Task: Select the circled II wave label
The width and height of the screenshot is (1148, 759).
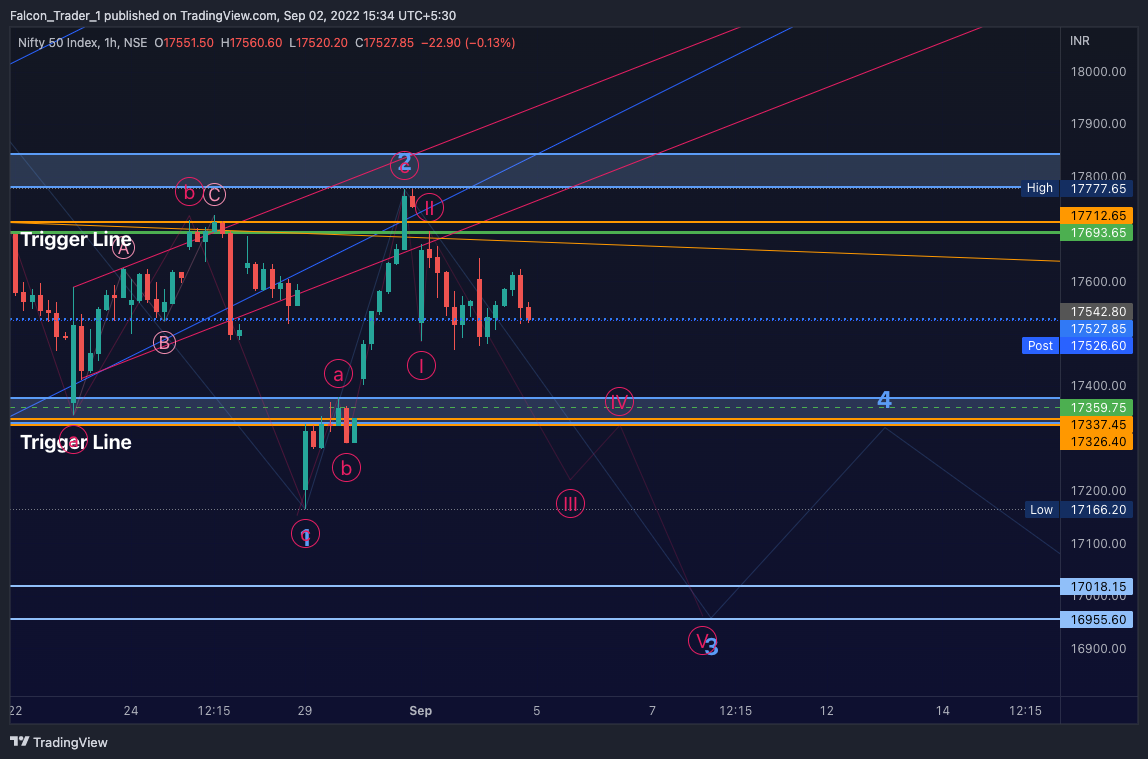Action: pos(429,208)
